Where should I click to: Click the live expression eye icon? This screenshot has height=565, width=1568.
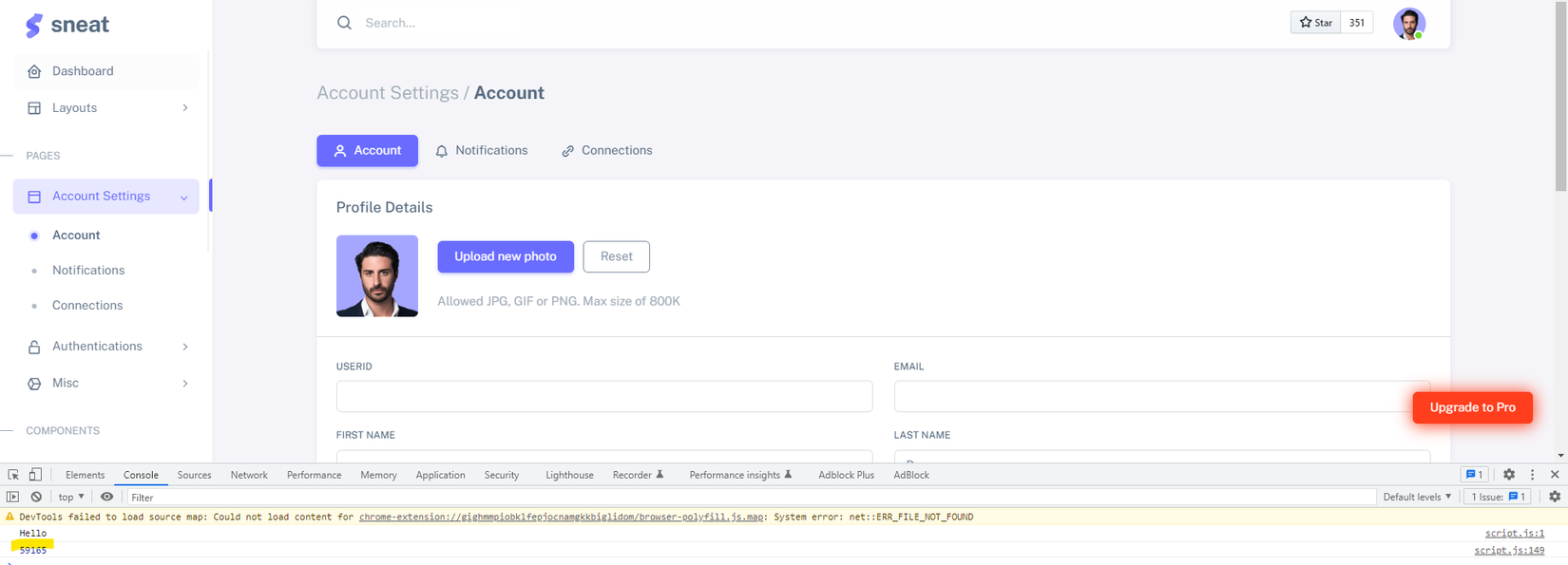click(x=106, y=497)
